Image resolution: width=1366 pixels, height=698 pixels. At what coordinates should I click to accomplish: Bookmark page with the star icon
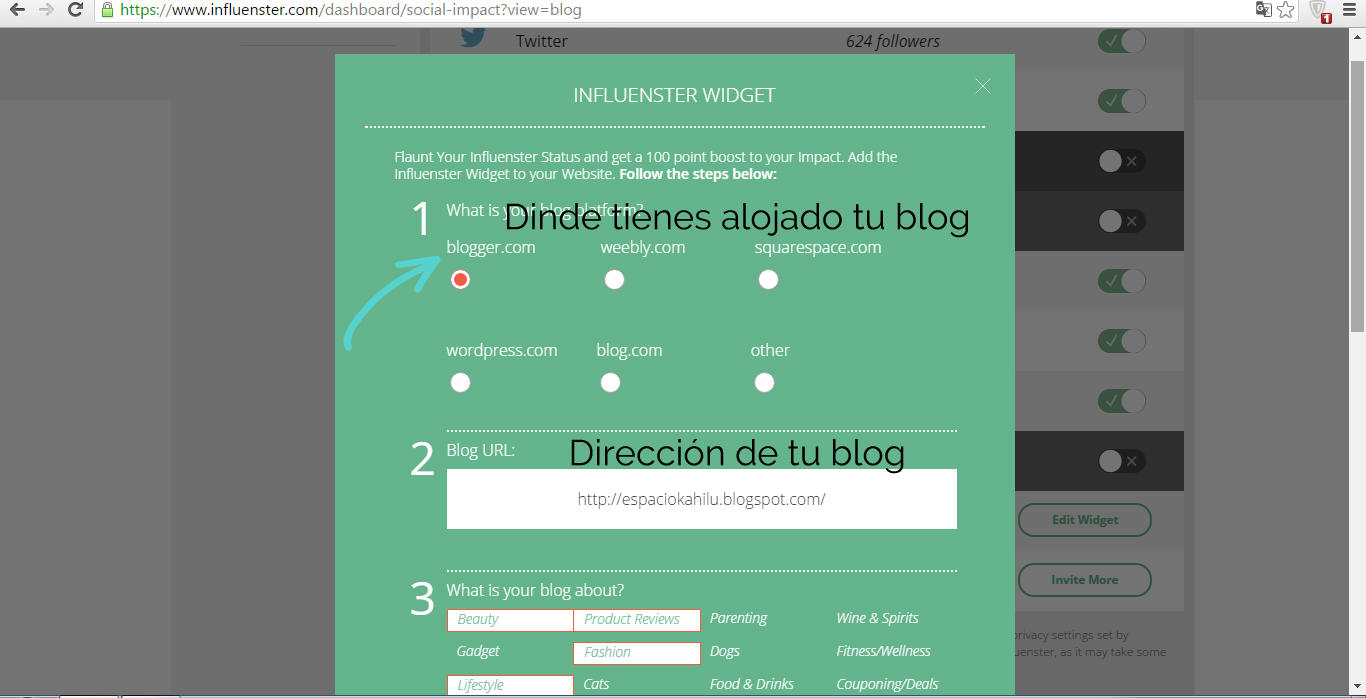click(1286, 10)
